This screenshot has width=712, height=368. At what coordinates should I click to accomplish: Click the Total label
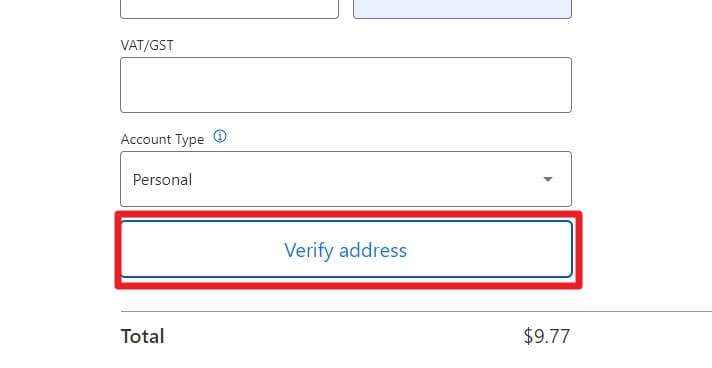coord(143,337)
